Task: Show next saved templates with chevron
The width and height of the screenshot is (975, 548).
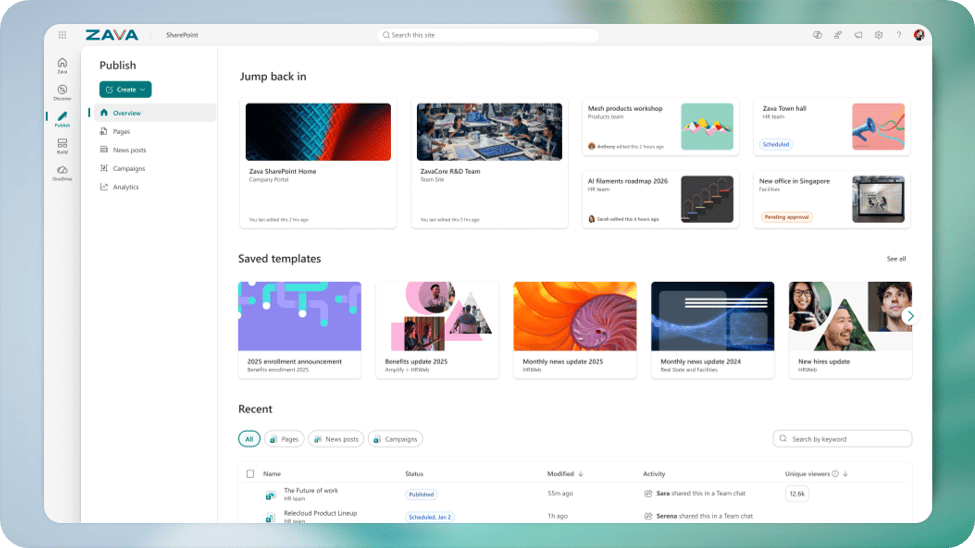Action: pos(910,316)
